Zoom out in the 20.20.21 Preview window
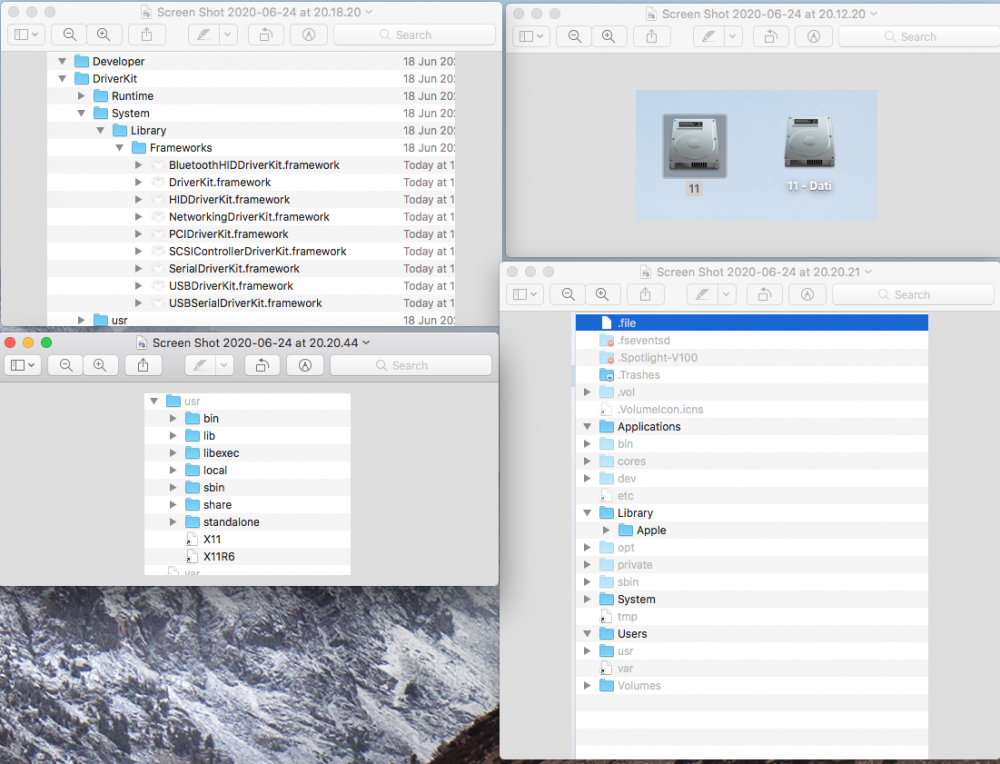1000x764 pixels. (568, 294)
